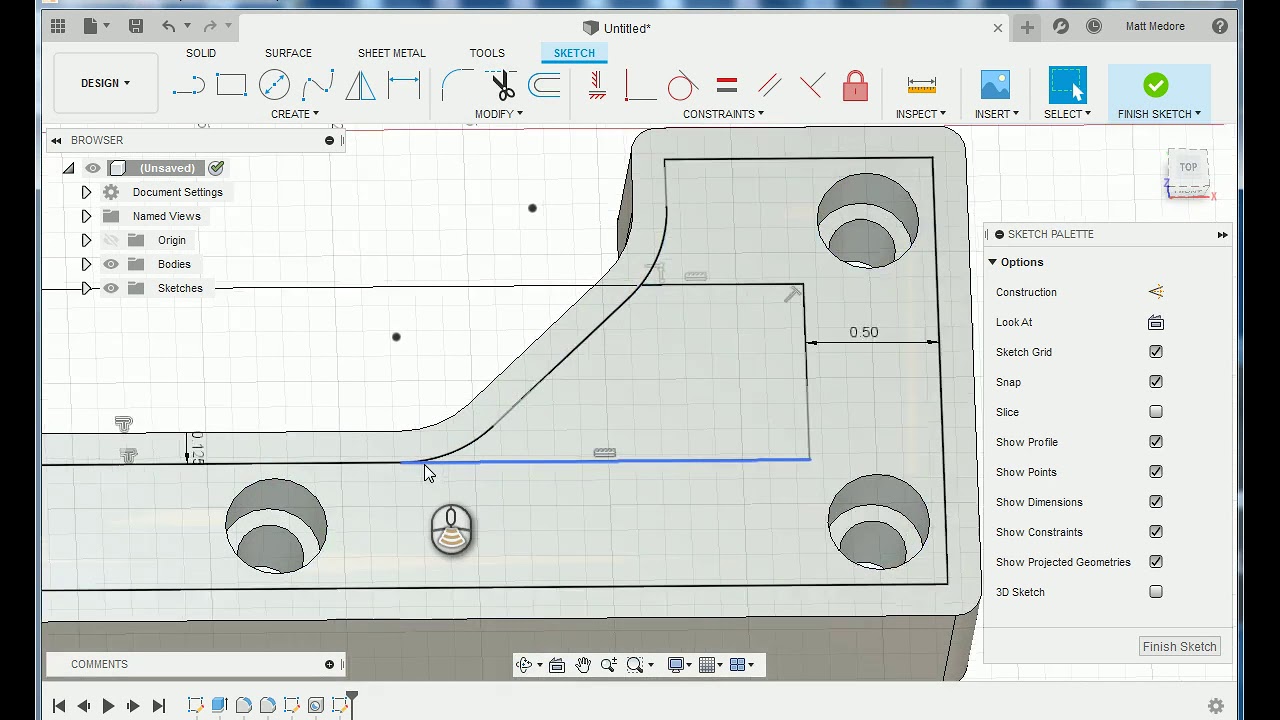Select the Fillet tool in Modify

coord(457,86)
